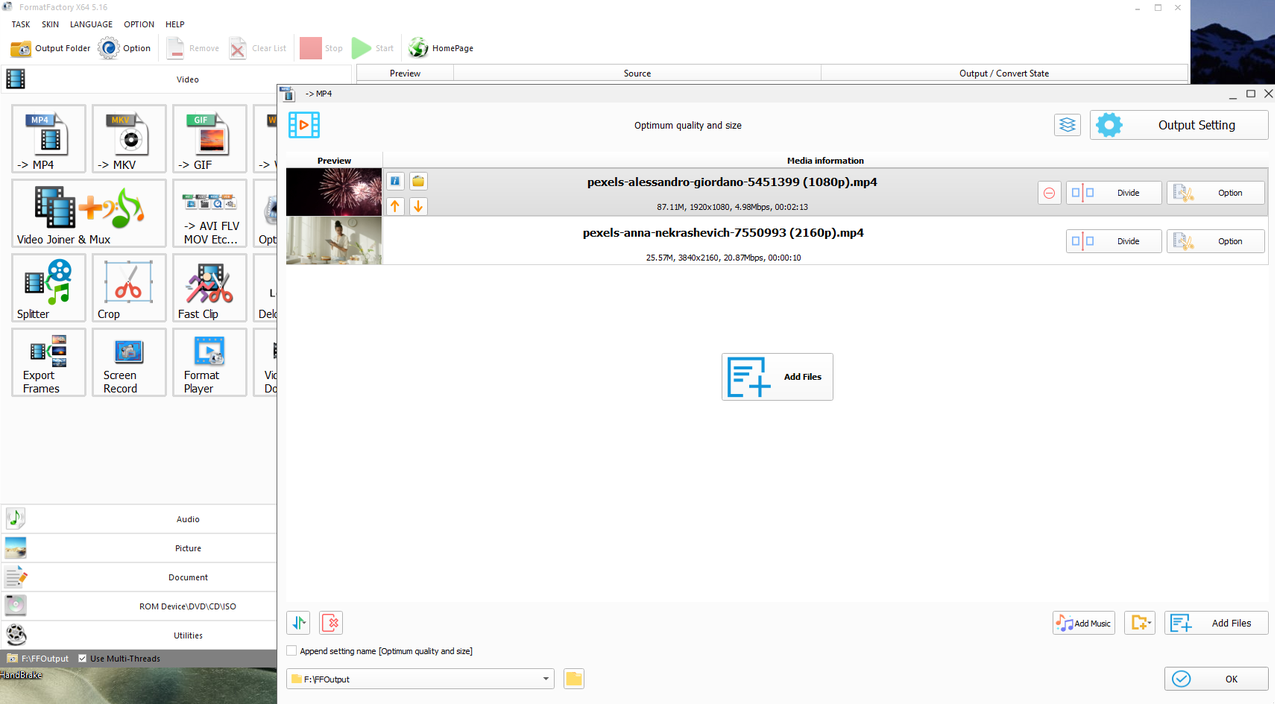Open Output Folder from the main toolbar
Screen dimensions: 1275x704
click(x=50, y=48)
